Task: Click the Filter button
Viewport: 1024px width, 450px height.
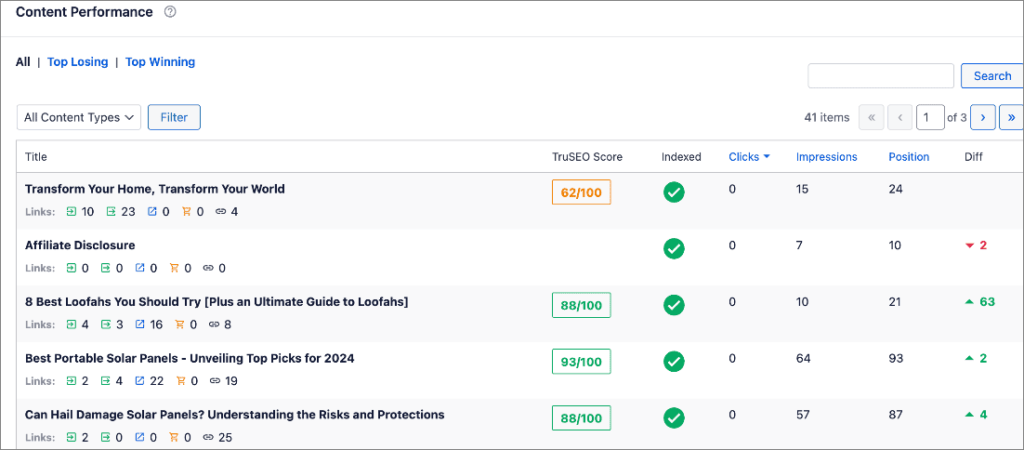Action: (174, 118)
